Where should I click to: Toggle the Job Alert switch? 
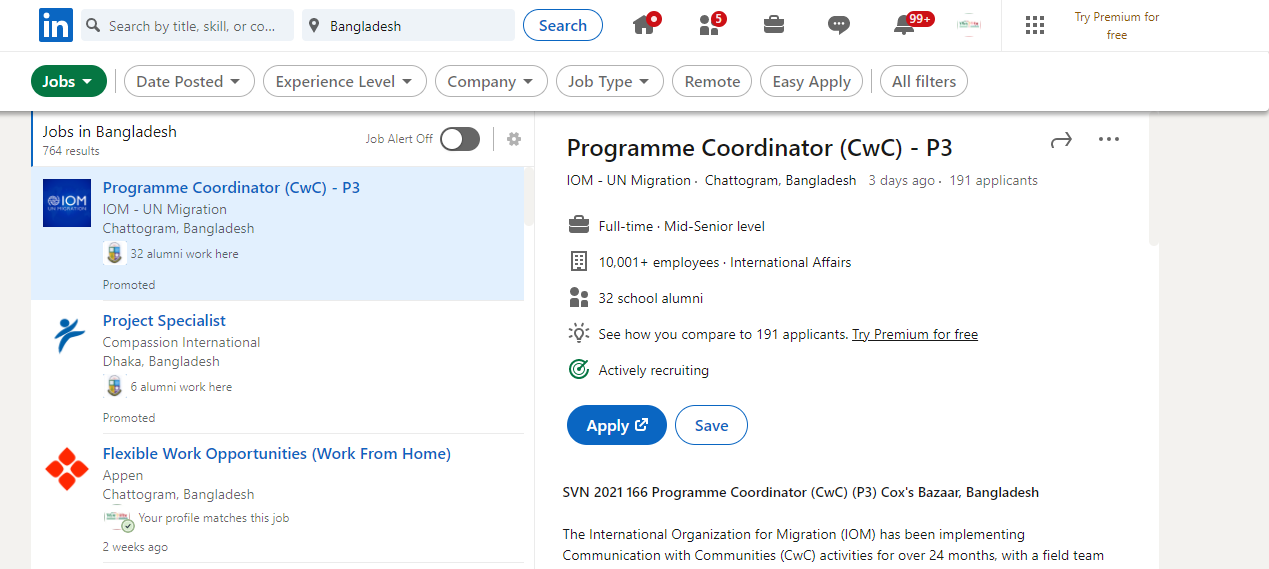(x=460, y=139)
